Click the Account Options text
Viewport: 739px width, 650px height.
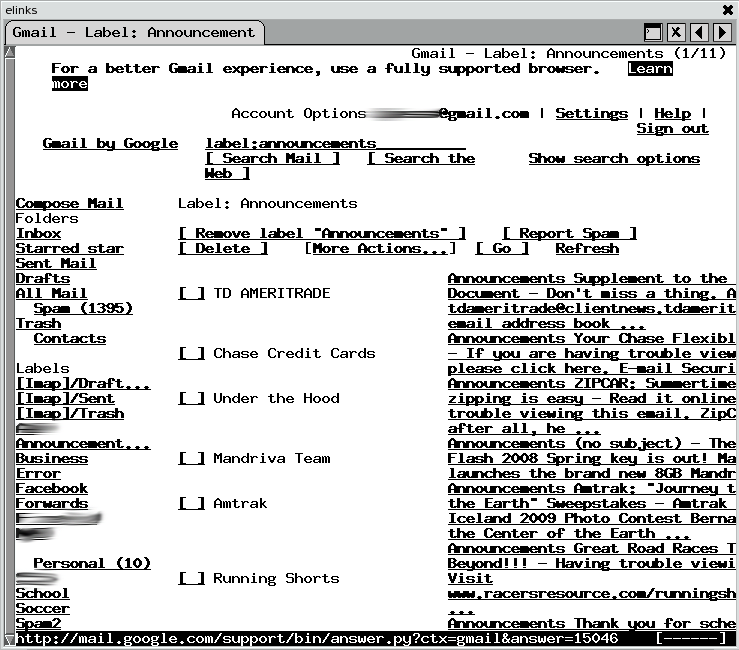click(x=298, y=114)
